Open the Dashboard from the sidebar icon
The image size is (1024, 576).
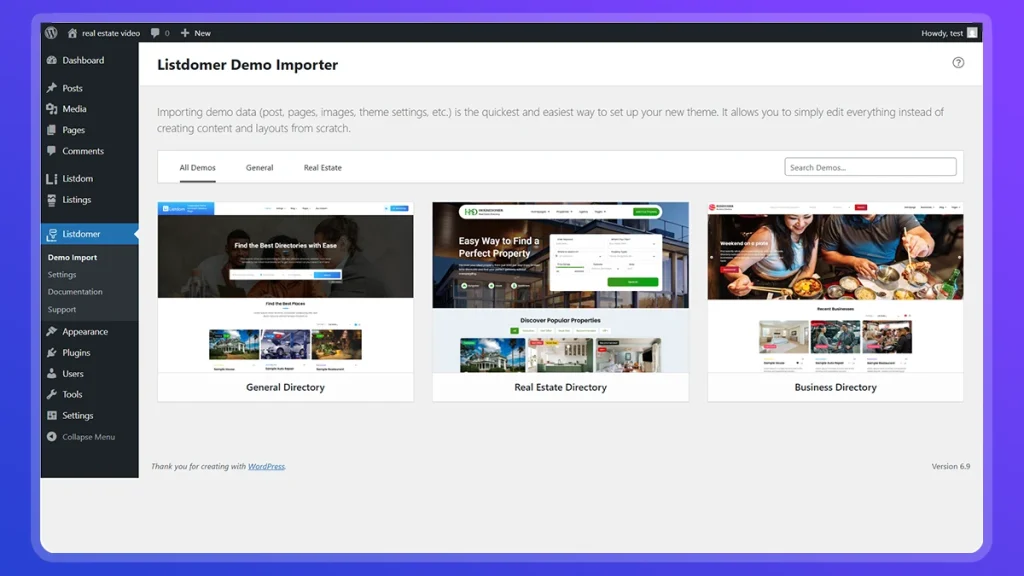[51, 60]
